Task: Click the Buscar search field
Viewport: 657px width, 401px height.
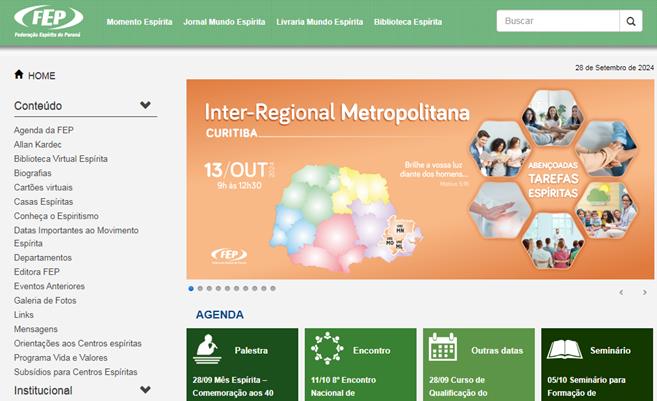Action: [558, 21]
